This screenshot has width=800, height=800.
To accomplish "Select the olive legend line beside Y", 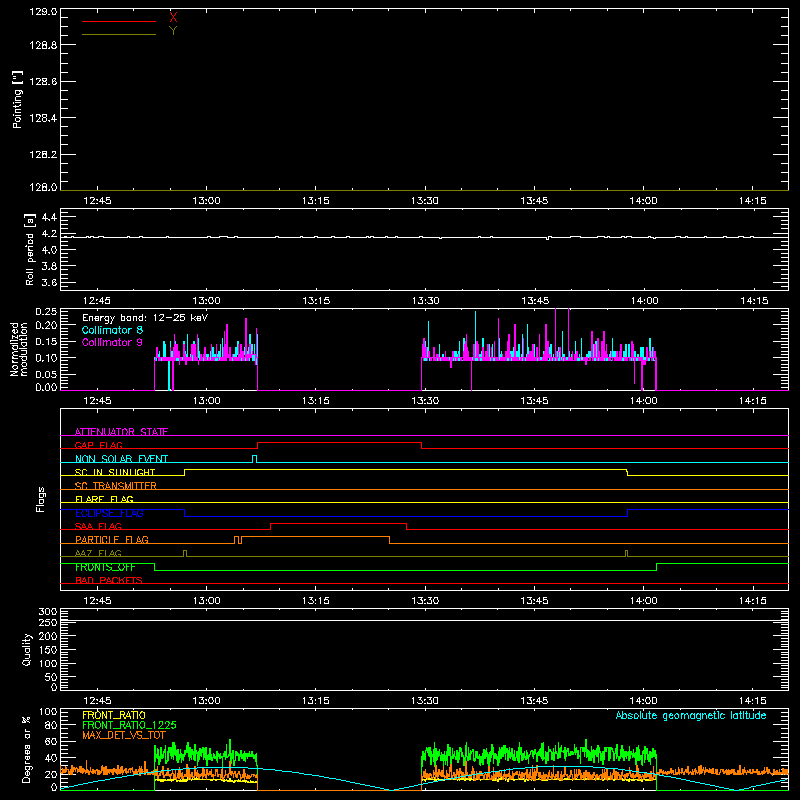I will pos(119,35).
